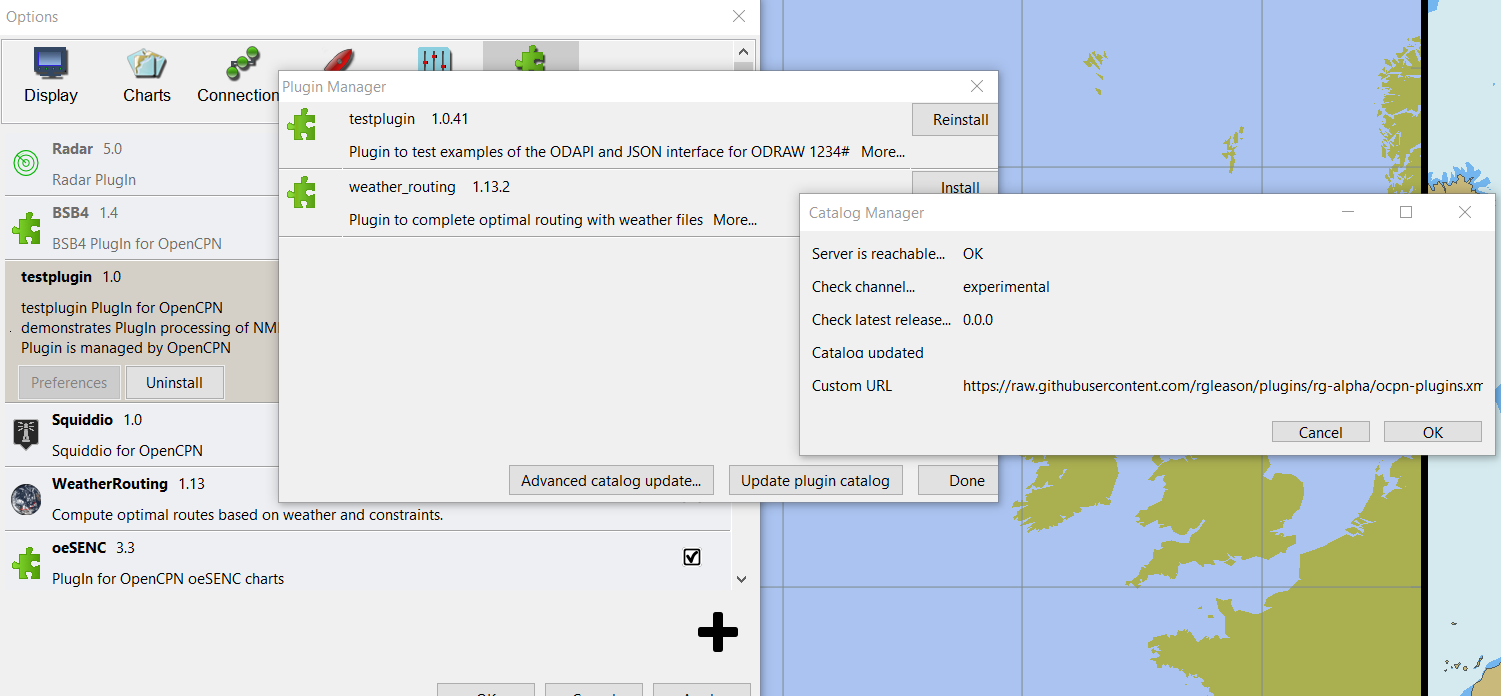The width and height of the screenshot is (1501, 696).
Task: Click the oeSENC plugin puzzle icon
Action: [x=26, y=563]
